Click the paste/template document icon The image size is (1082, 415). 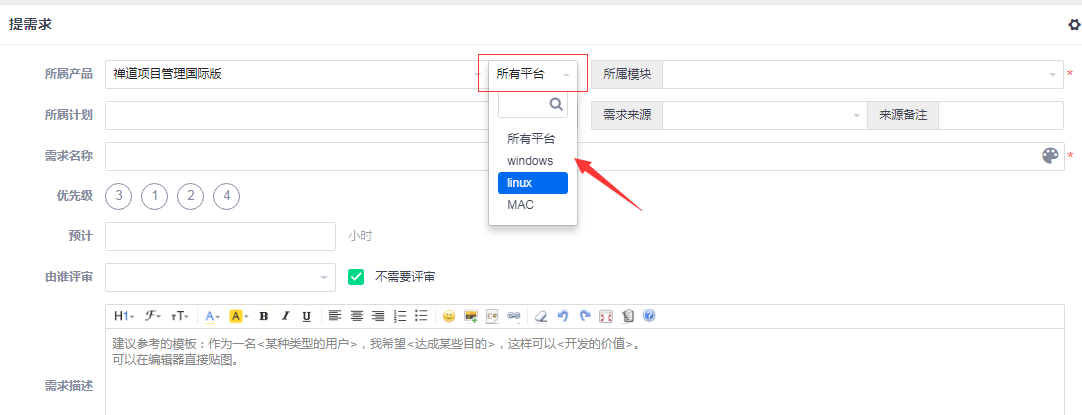pos(627,316)
